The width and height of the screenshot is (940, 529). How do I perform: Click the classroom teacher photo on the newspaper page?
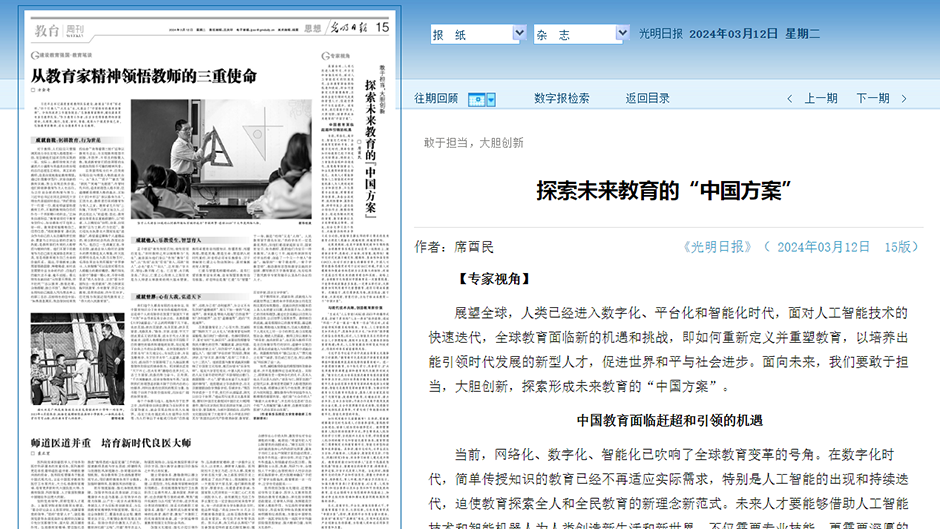[x=221, y=159]
